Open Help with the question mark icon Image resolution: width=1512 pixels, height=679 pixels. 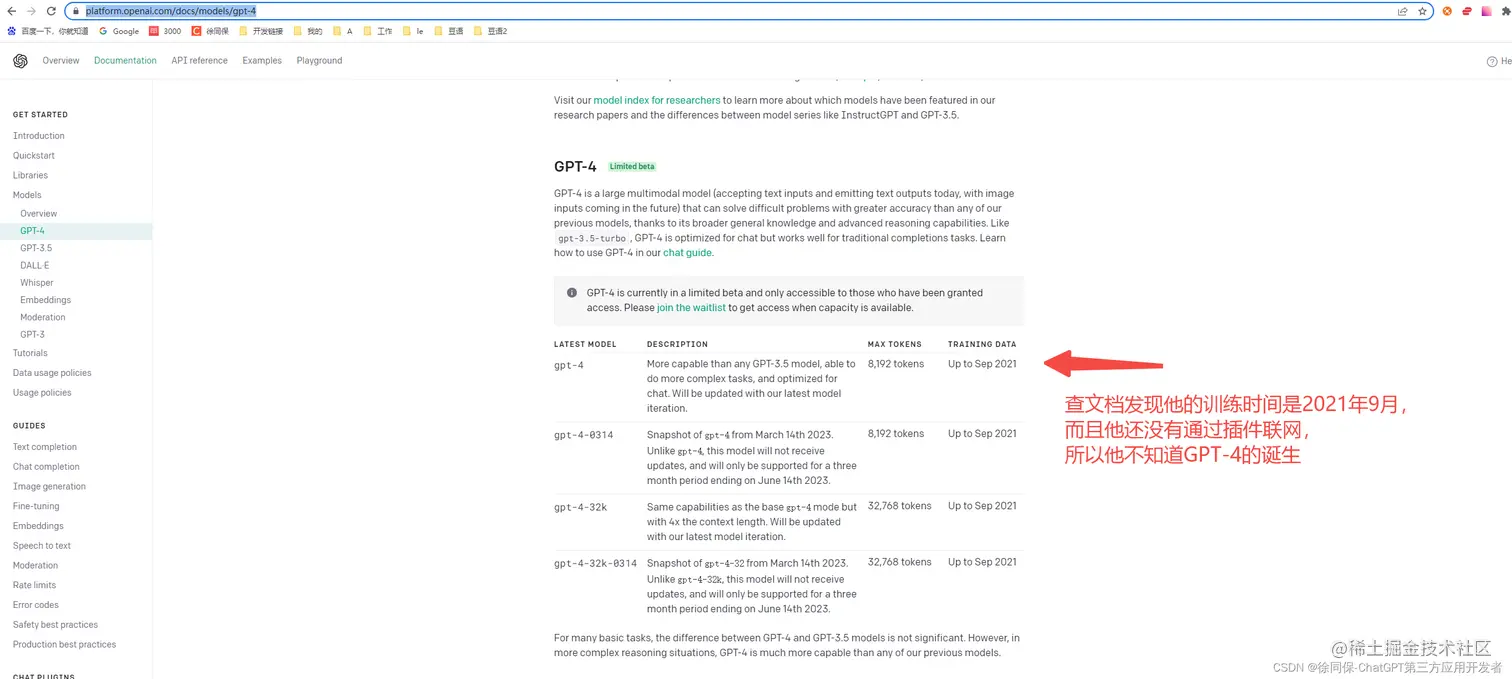pos(1492,61)
